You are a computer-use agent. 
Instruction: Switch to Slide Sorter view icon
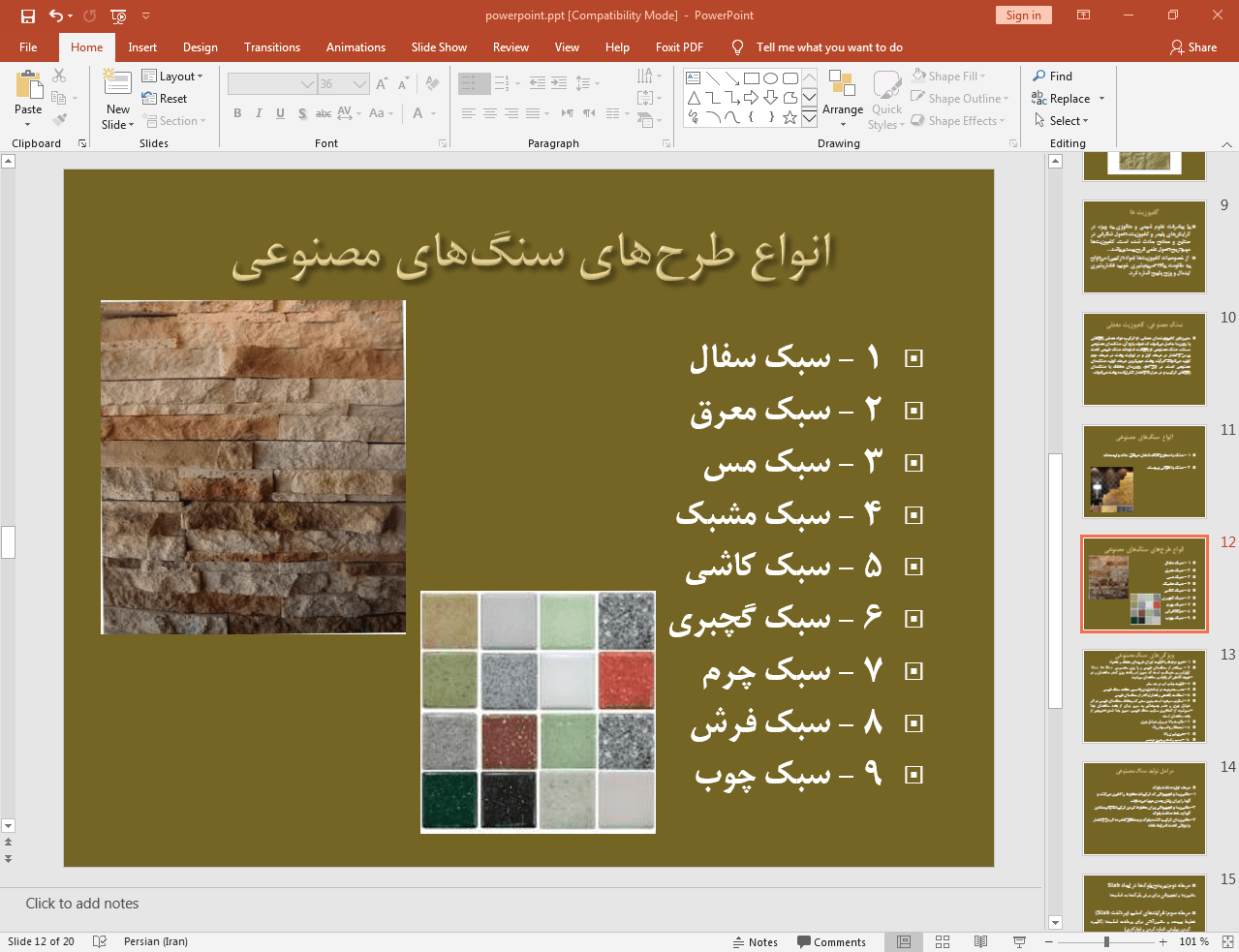943,942
